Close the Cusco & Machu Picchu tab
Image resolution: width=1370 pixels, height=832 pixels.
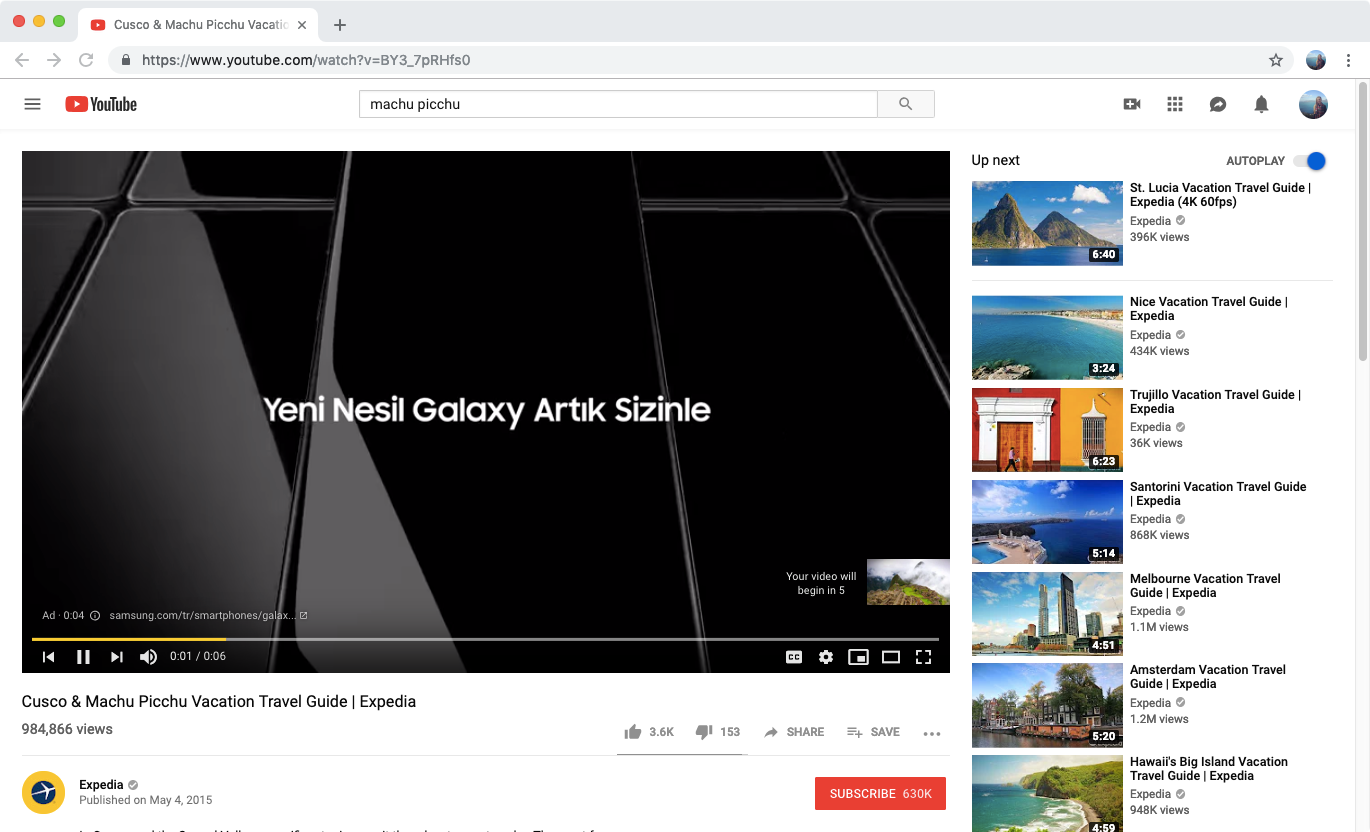(x=302, y=25)
